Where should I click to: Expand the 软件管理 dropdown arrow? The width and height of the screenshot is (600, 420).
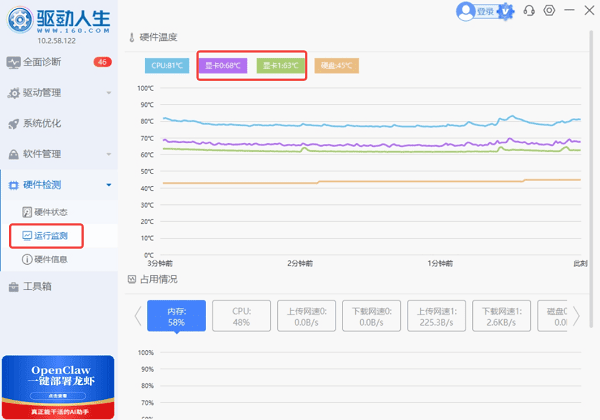click(x=109, y=154)
